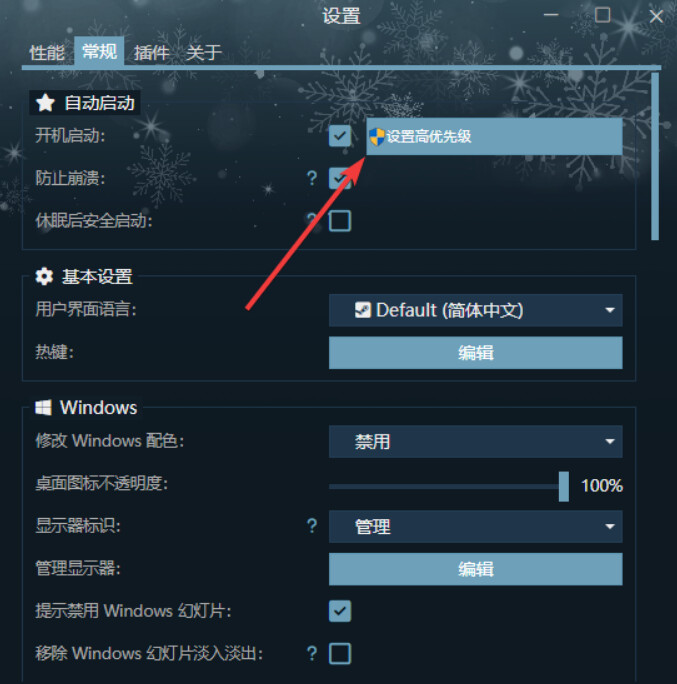Click help question mark beside 防止崩溃
The image size is (677, 684).
pyautogui.click(x=312, y=178)
